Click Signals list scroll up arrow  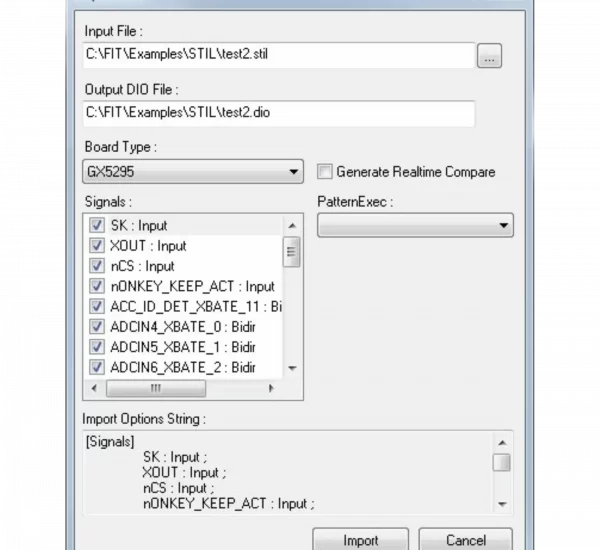tap(292, 225)
